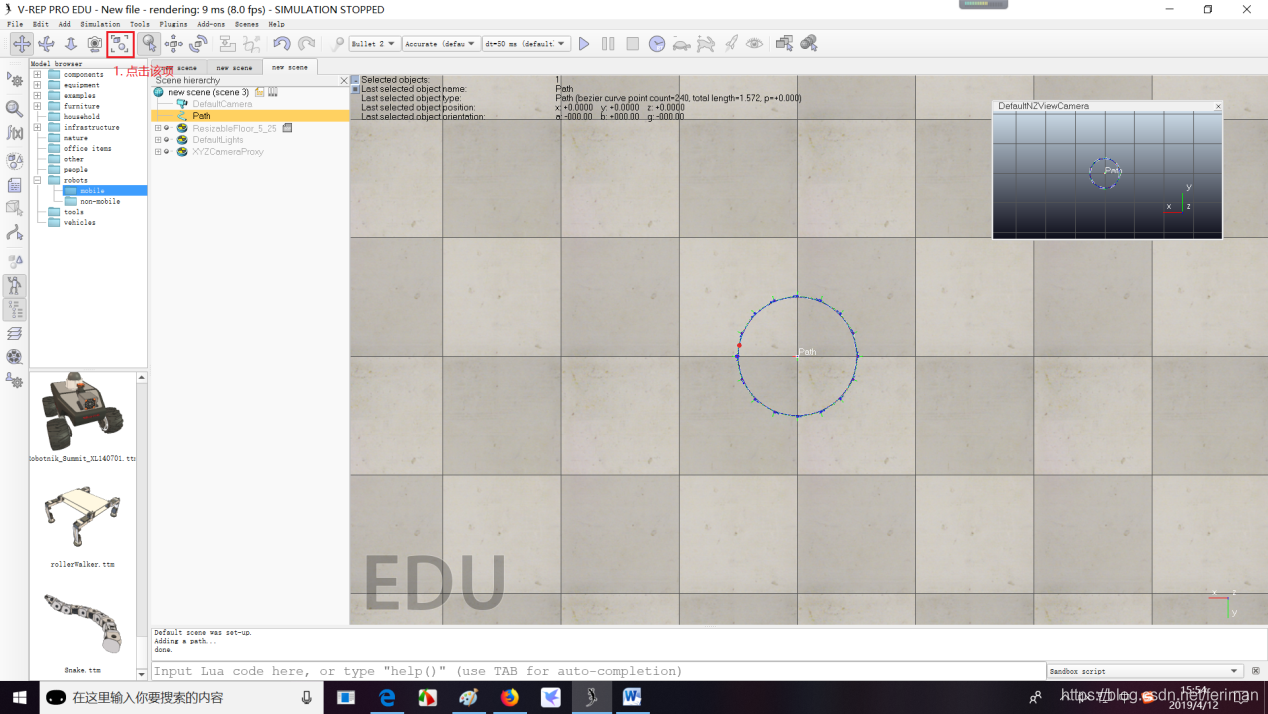Open the Accurate dynamics settings dropdown
This screenshot has width=1268, height=714.
[441, 44]
